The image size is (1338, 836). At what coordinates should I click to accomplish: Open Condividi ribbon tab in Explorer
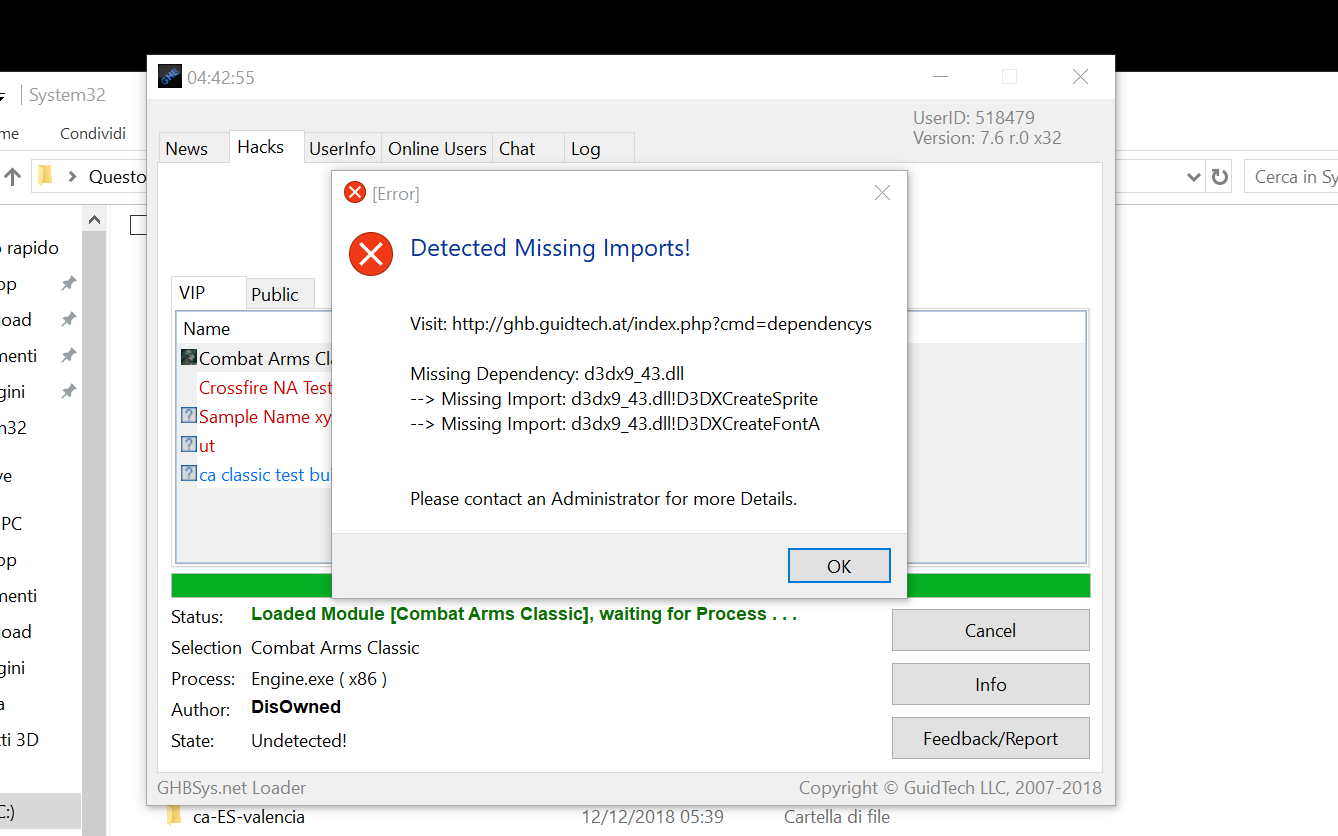[x=93, y=133]
